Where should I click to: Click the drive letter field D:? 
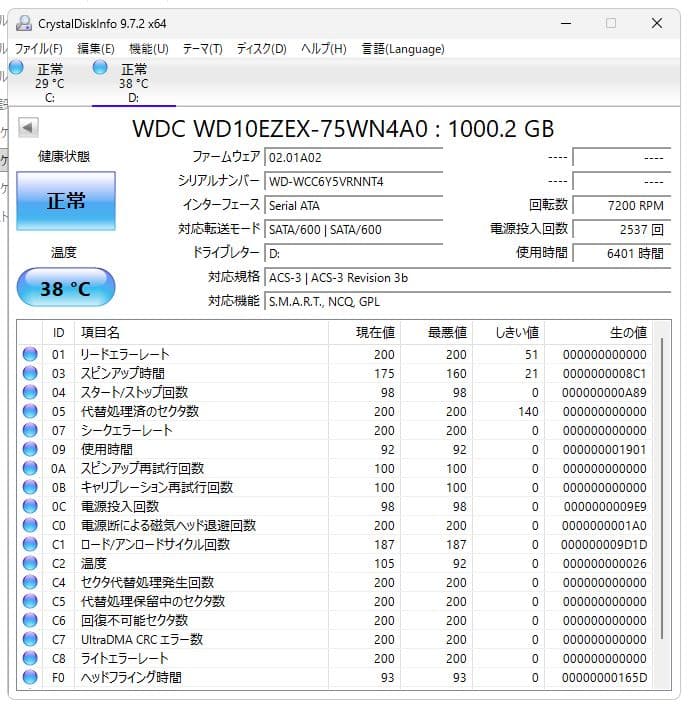coord(354,254)
